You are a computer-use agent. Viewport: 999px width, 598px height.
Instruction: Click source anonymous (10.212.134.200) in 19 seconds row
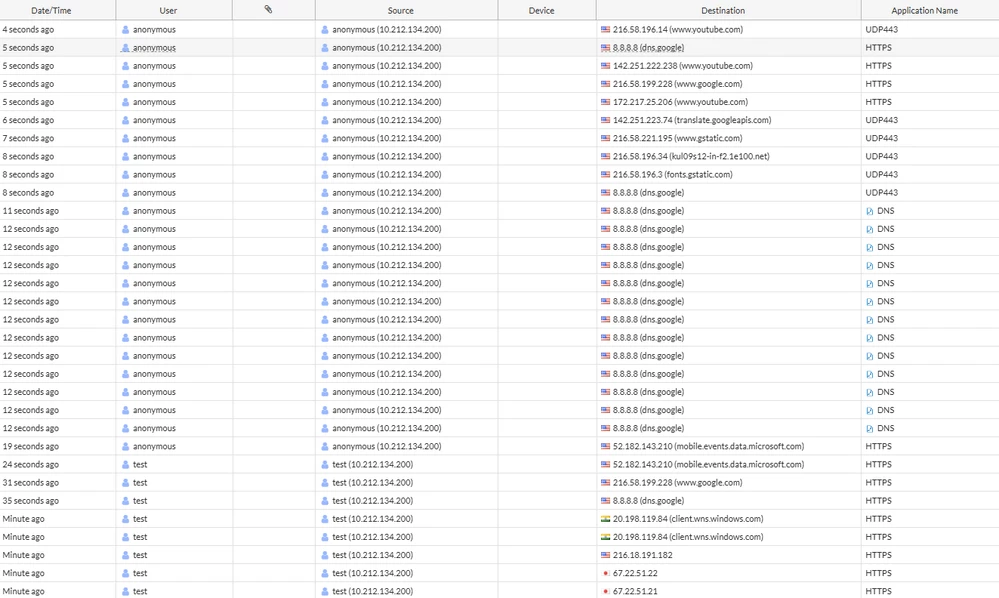(387, 446)
